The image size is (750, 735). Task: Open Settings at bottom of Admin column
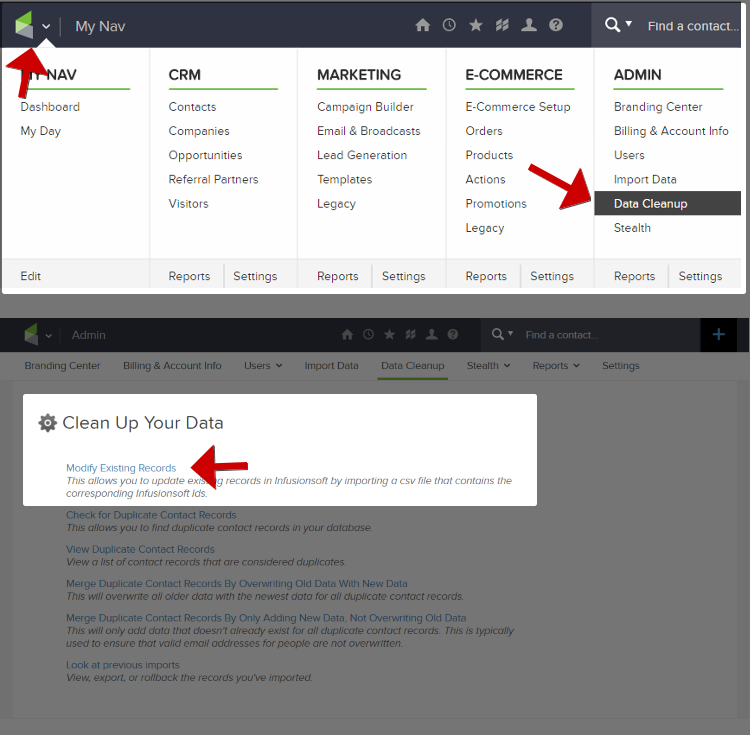[x=700, y=276]
